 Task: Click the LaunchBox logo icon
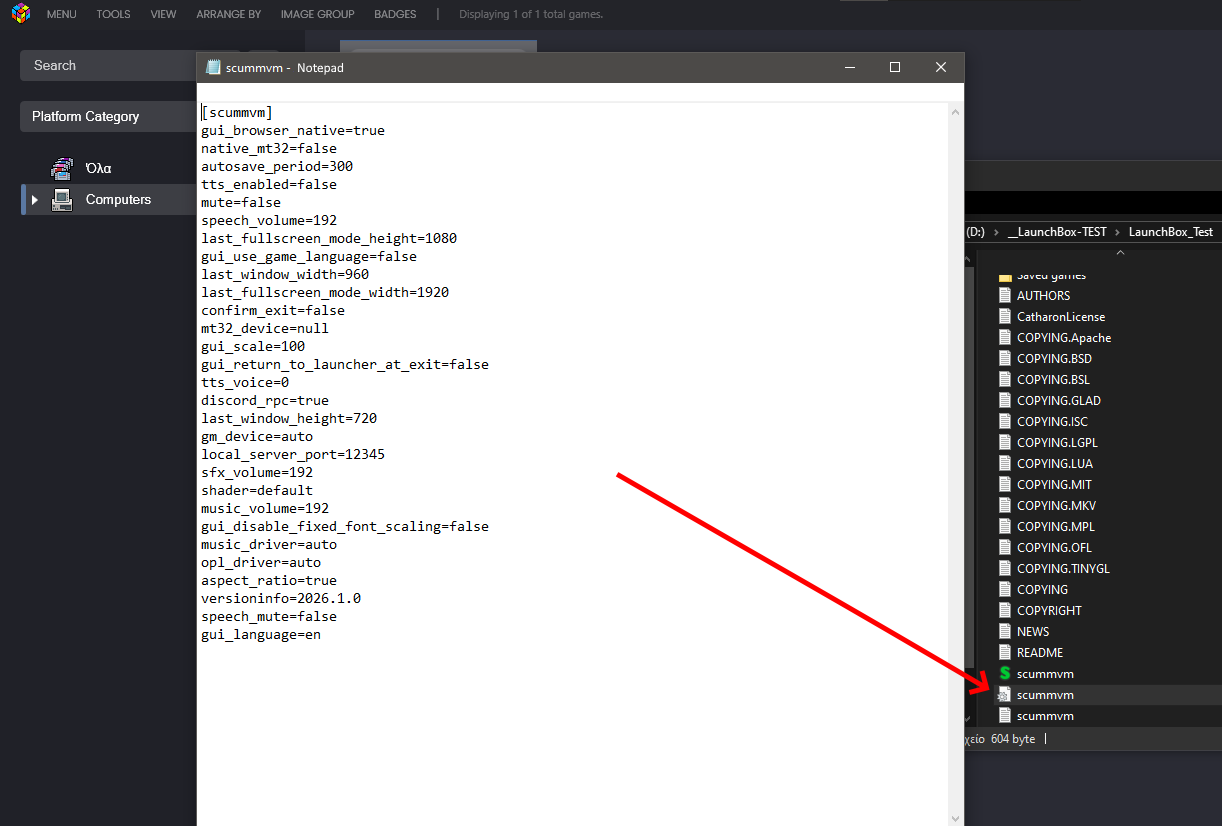click(x=20, y=14)
